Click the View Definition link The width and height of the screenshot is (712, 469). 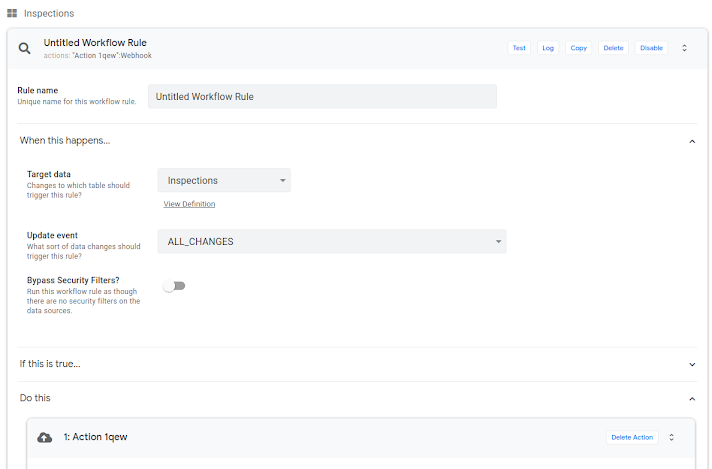pyautogui.click(x=189, y=204)
